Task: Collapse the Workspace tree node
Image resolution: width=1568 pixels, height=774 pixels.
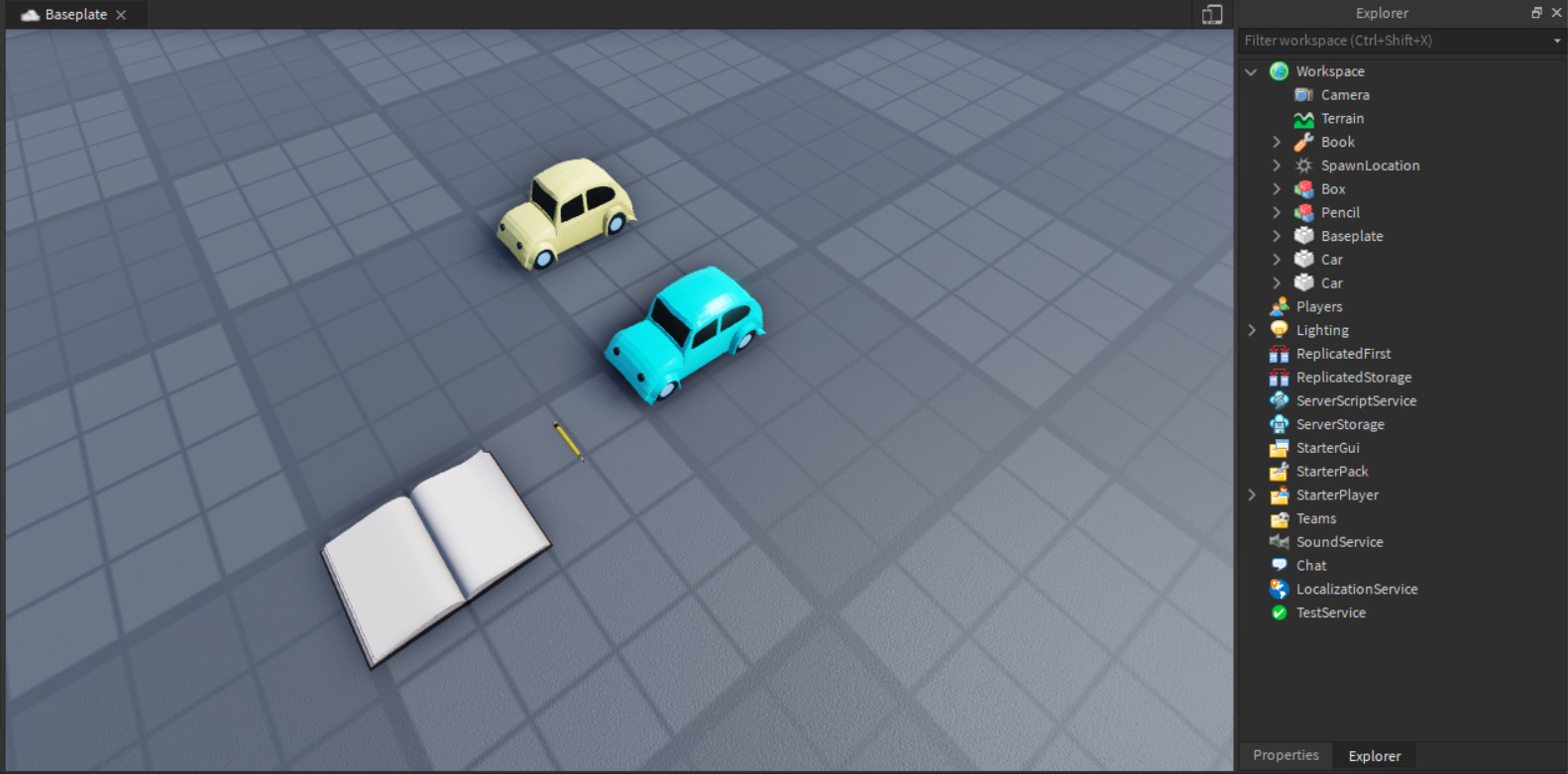Action: pos(1251,71)
